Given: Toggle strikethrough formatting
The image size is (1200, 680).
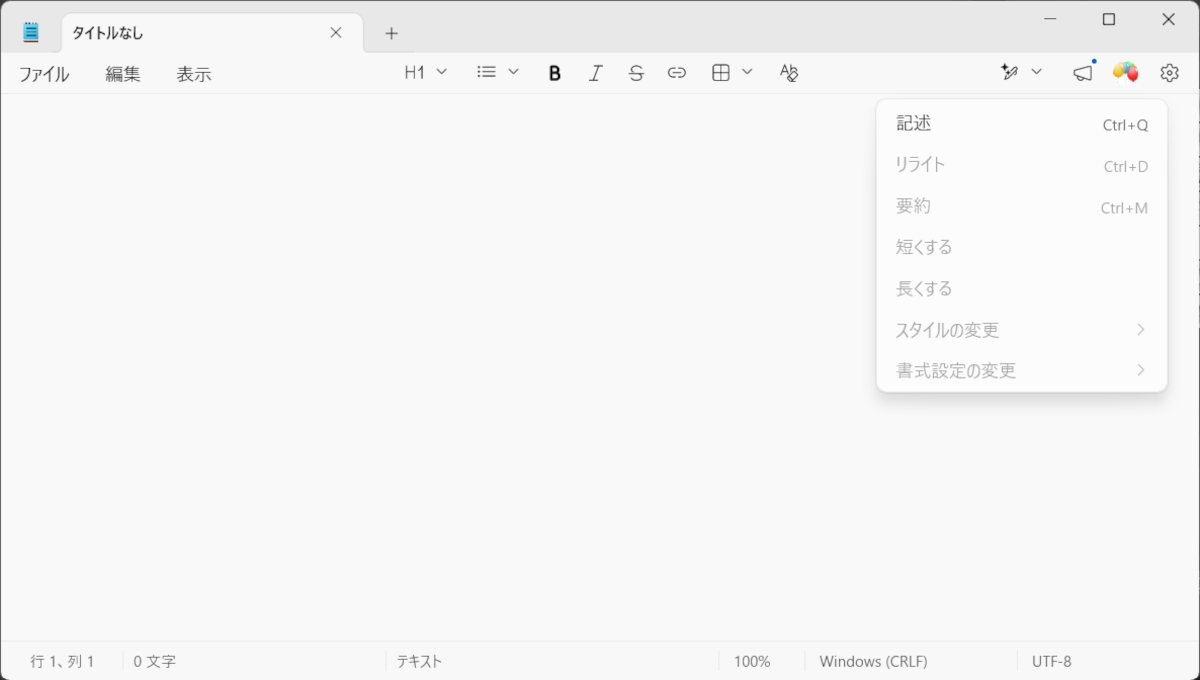Looking at the screenshot, I should (636, 73).
